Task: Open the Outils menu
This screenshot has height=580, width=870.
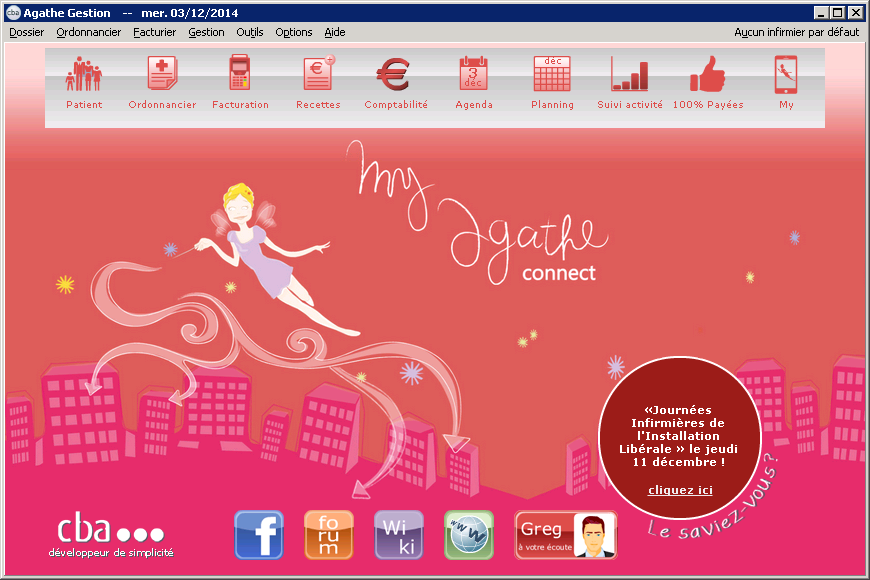Action: point(250,32)
